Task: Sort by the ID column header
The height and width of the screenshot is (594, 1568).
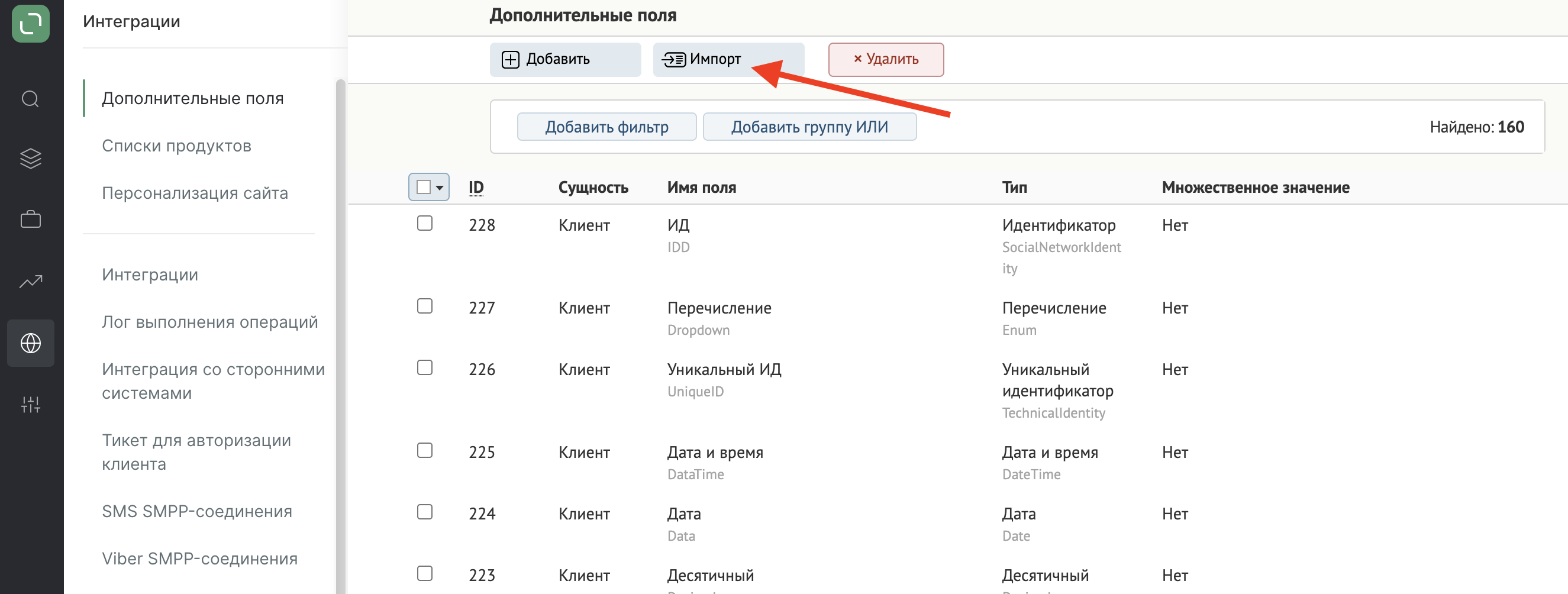Action: (476, 188)
